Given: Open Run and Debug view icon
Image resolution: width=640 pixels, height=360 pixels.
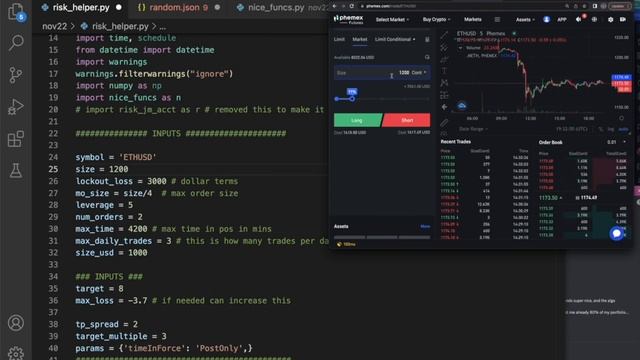Looking at the screenshot, I should [x=16, y=107].
